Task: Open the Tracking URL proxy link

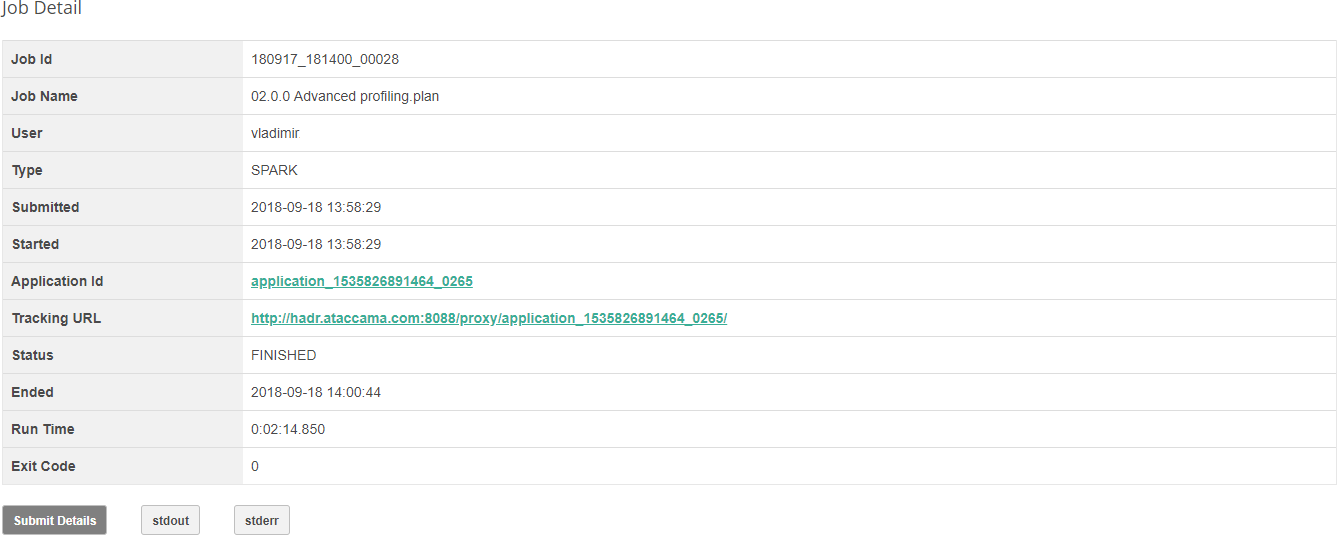Action: pyautogui.click(x=489, y=318)
